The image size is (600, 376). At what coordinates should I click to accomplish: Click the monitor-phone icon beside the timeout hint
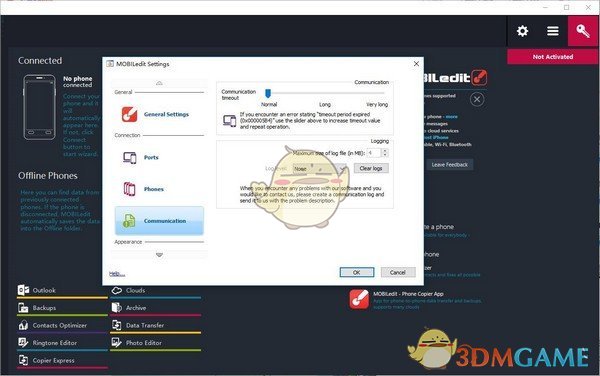coord(230,120)
